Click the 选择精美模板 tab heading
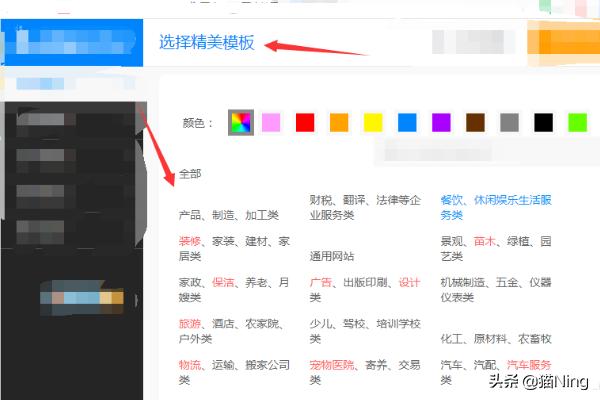 [207, 43]
